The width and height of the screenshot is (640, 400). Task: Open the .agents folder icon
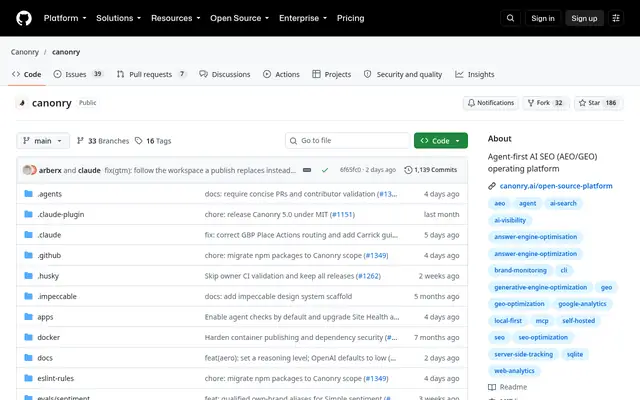tap(28, 193)
